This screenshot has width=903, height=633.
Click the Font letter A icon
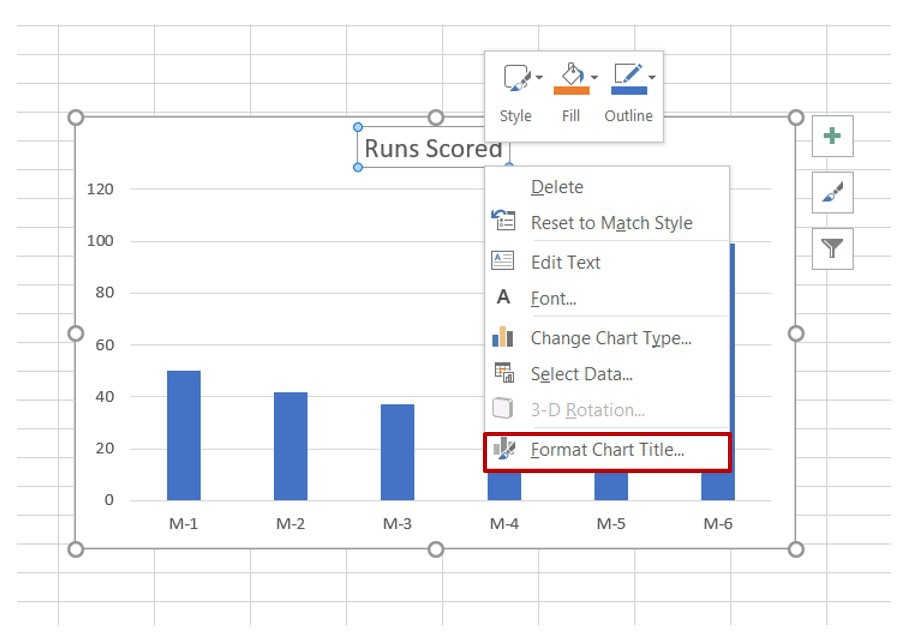(504, 299)
